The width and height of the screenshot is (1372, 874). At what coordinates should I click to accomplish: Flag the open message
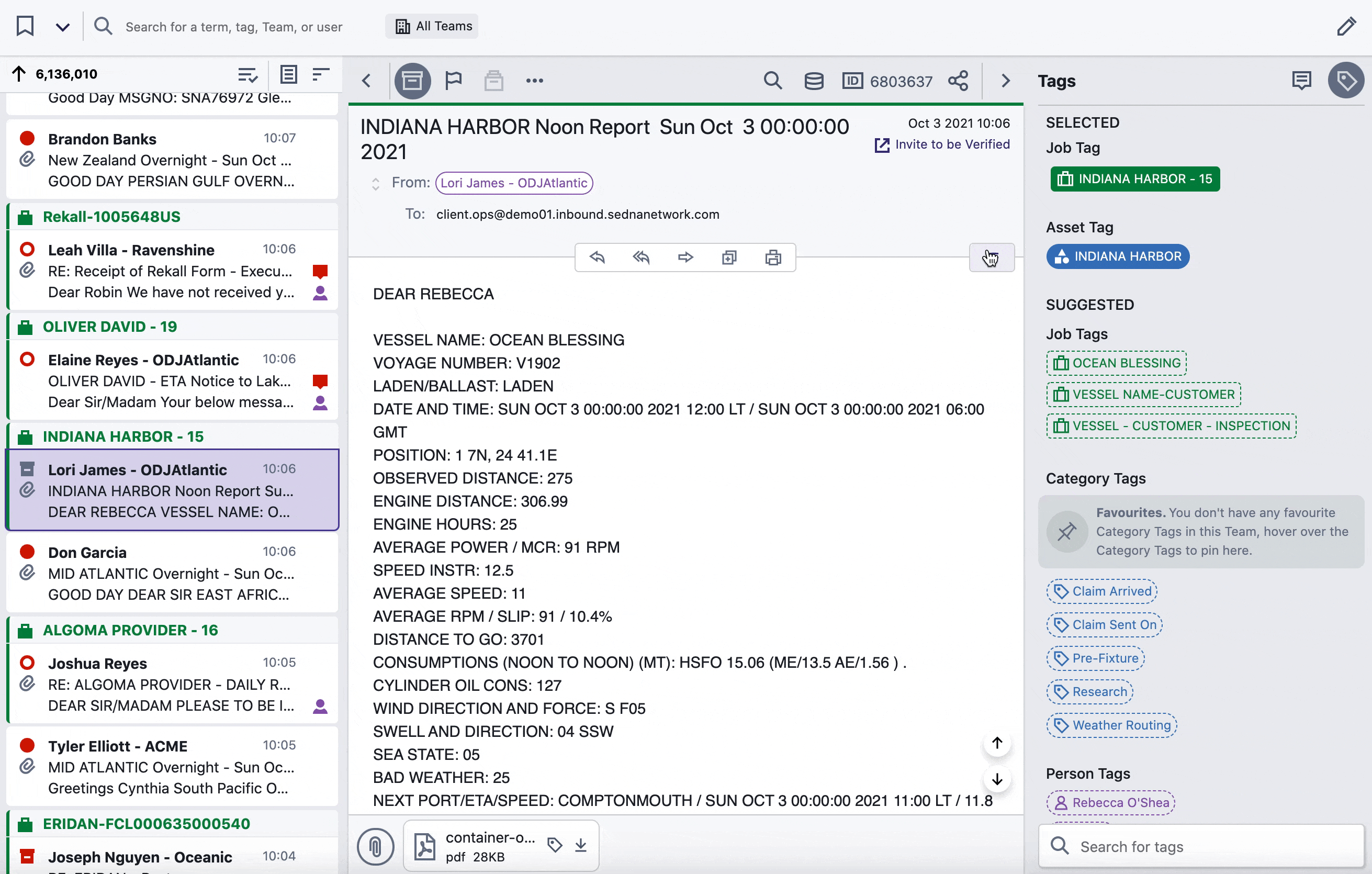(x=453, y=81)
